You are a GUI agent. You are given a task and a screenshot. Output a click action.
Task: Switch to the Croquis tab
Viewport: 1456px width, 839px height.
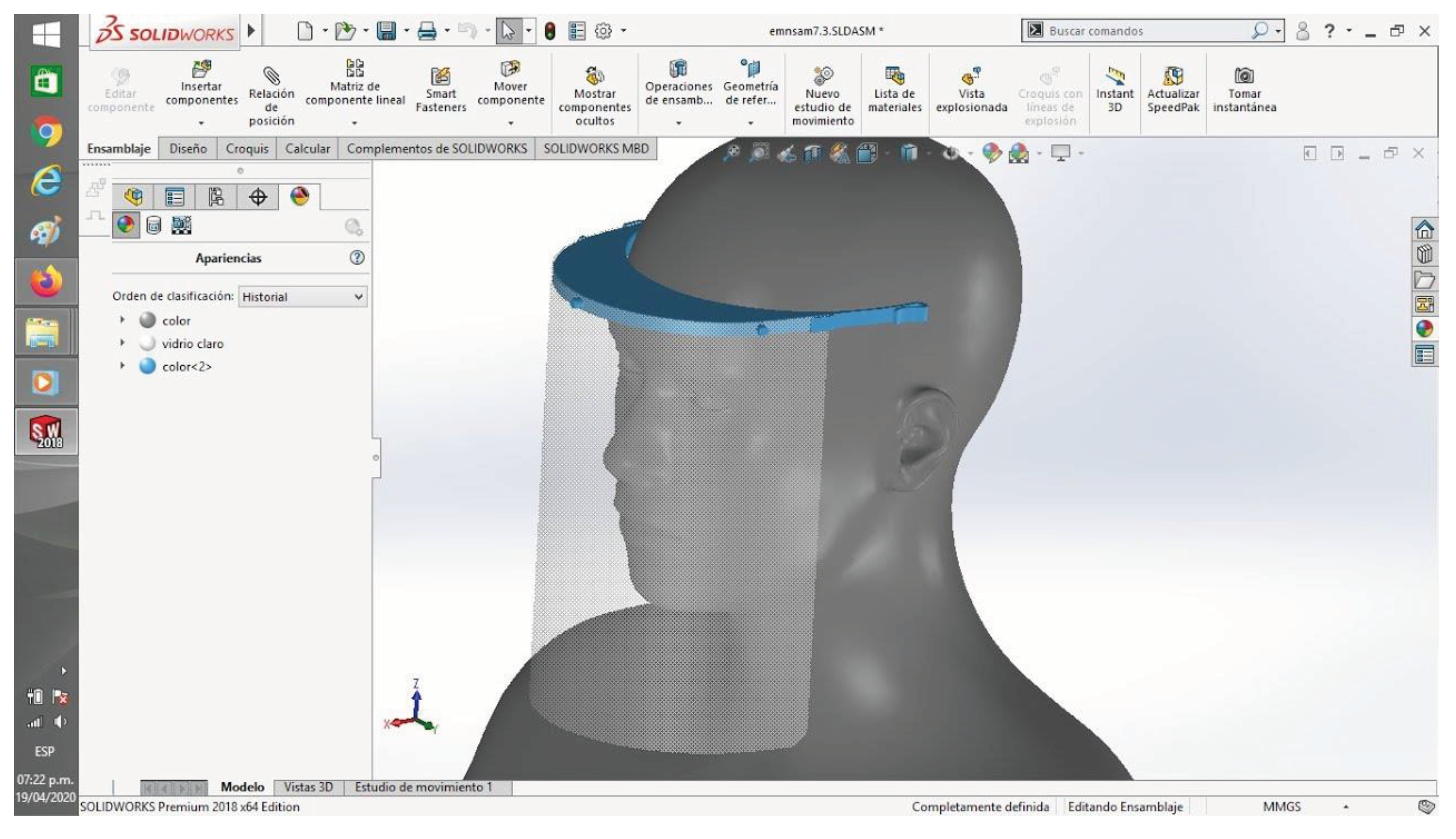coord(247,149)
